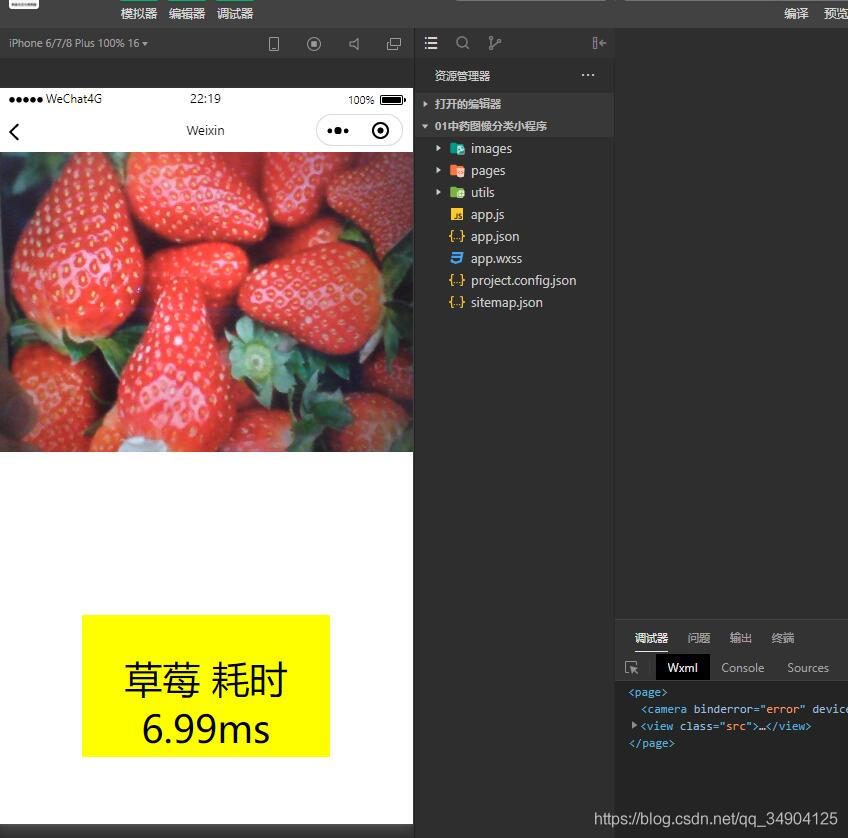Click the mini program close circle button
This screenshot has height=838, width=848.
tap(380, 130)
